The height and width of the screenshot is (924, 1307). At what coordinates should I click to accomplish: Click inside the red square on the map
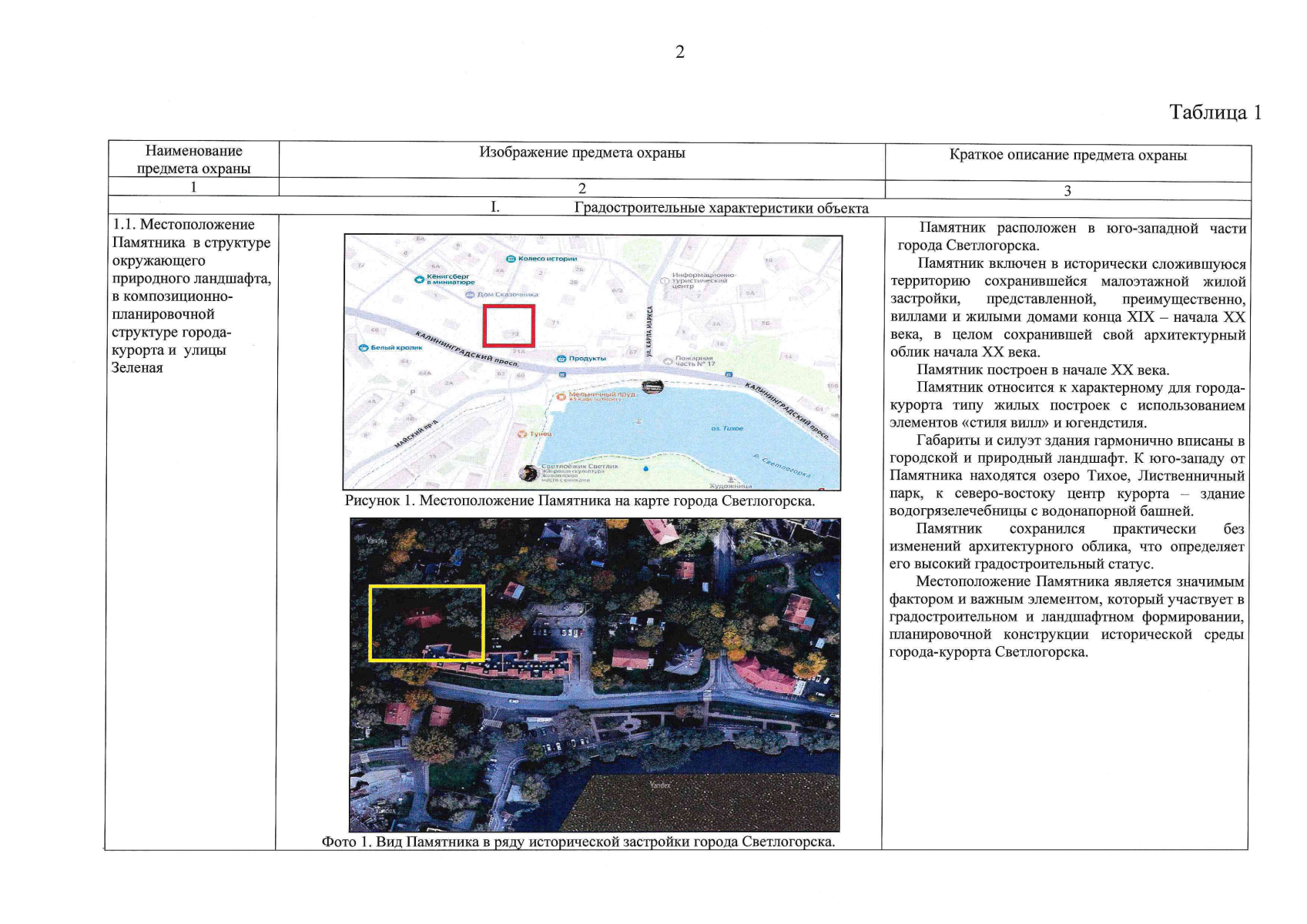(508, 326)
